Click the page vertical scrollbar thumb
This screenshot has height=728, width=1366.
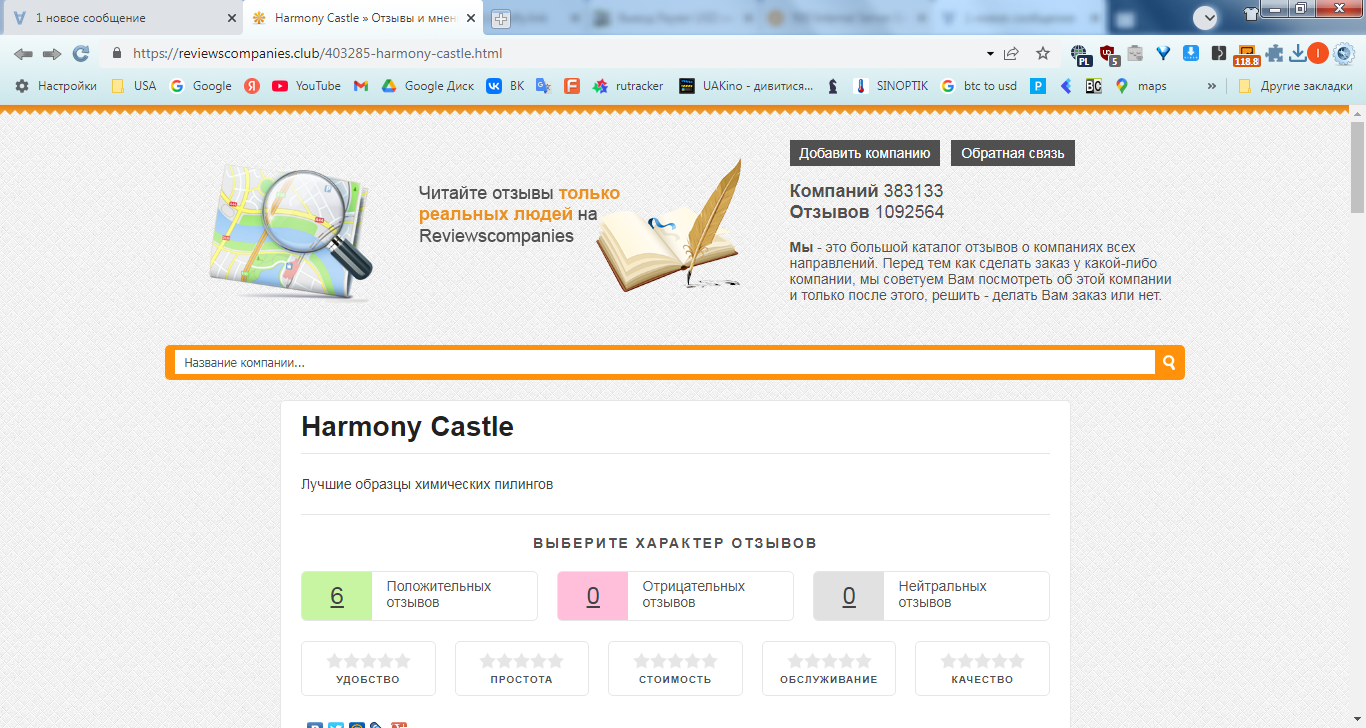coord(1357,166)
